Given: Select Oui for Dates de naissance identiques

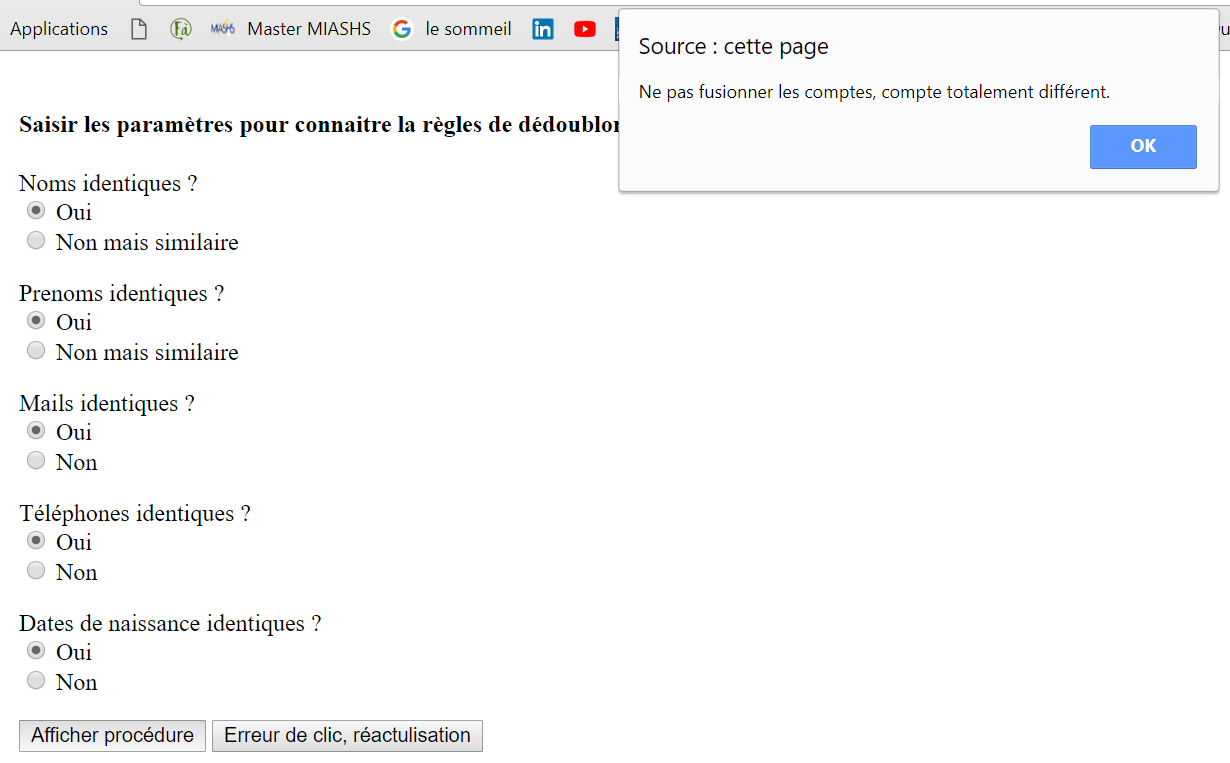Looking at the screenshot, I should (x=36, y=650).
